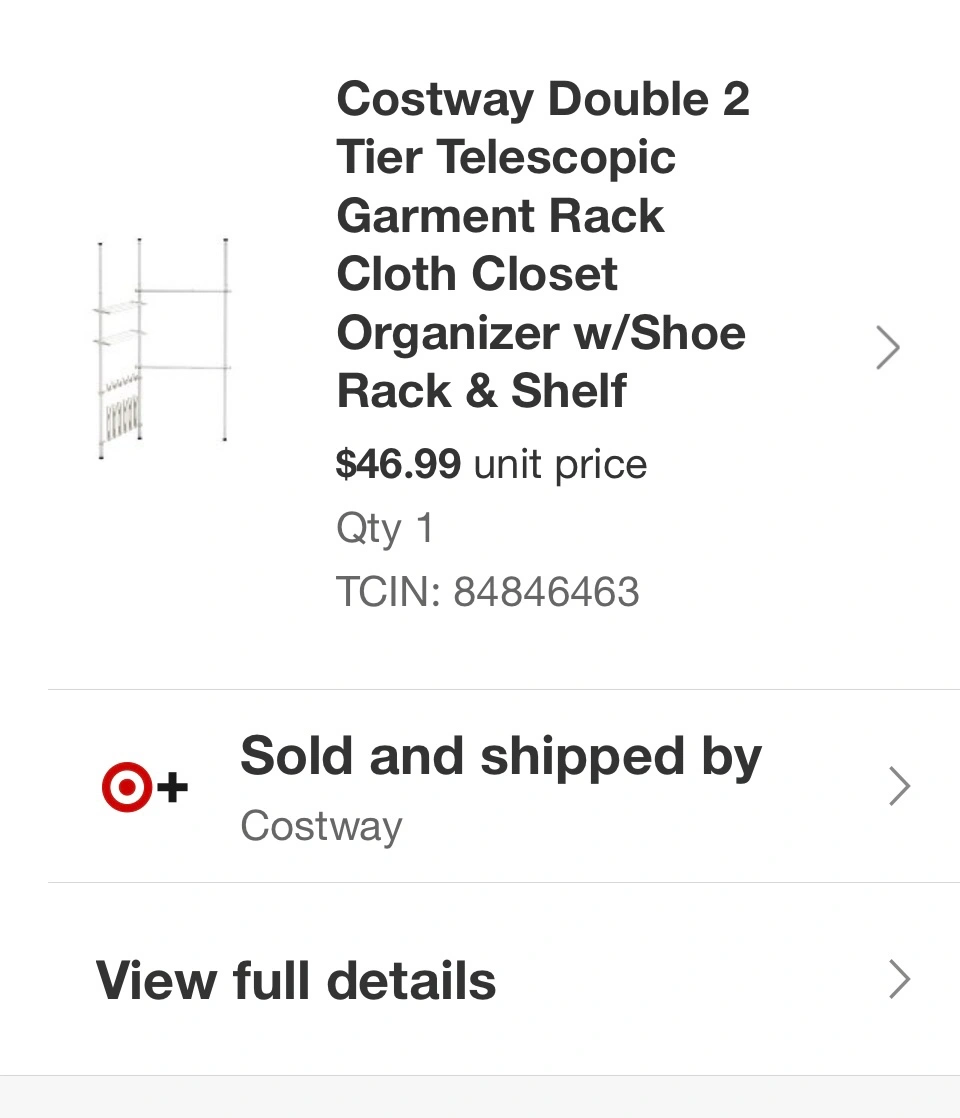
Task: Click the "Garment Rack" title line
Action: [500, 215]
